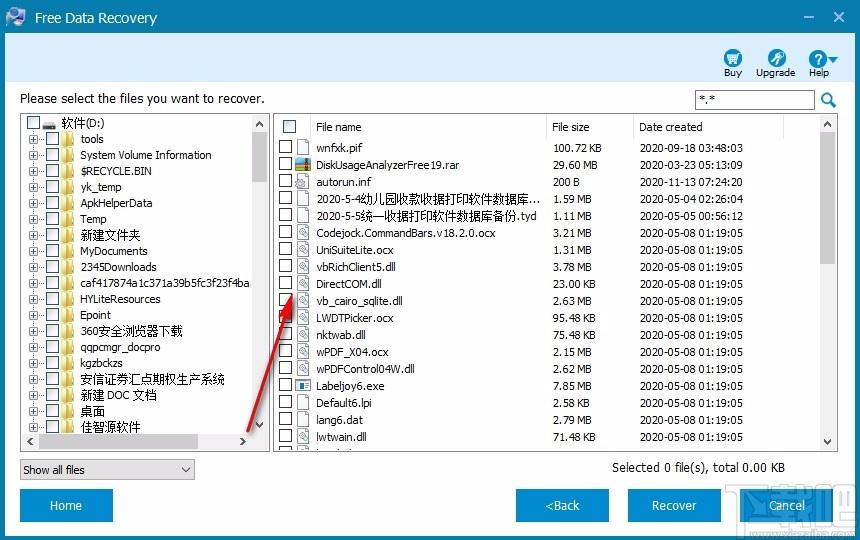
Task: Expand the tools folder node
Action: click(x=33, y=139)
